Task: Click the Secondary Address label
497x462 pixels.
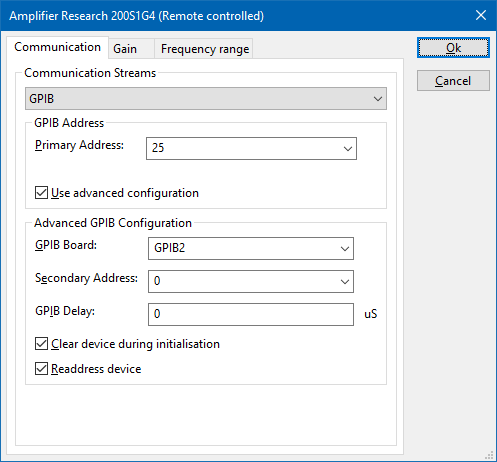Action: [x=86, y=278]
